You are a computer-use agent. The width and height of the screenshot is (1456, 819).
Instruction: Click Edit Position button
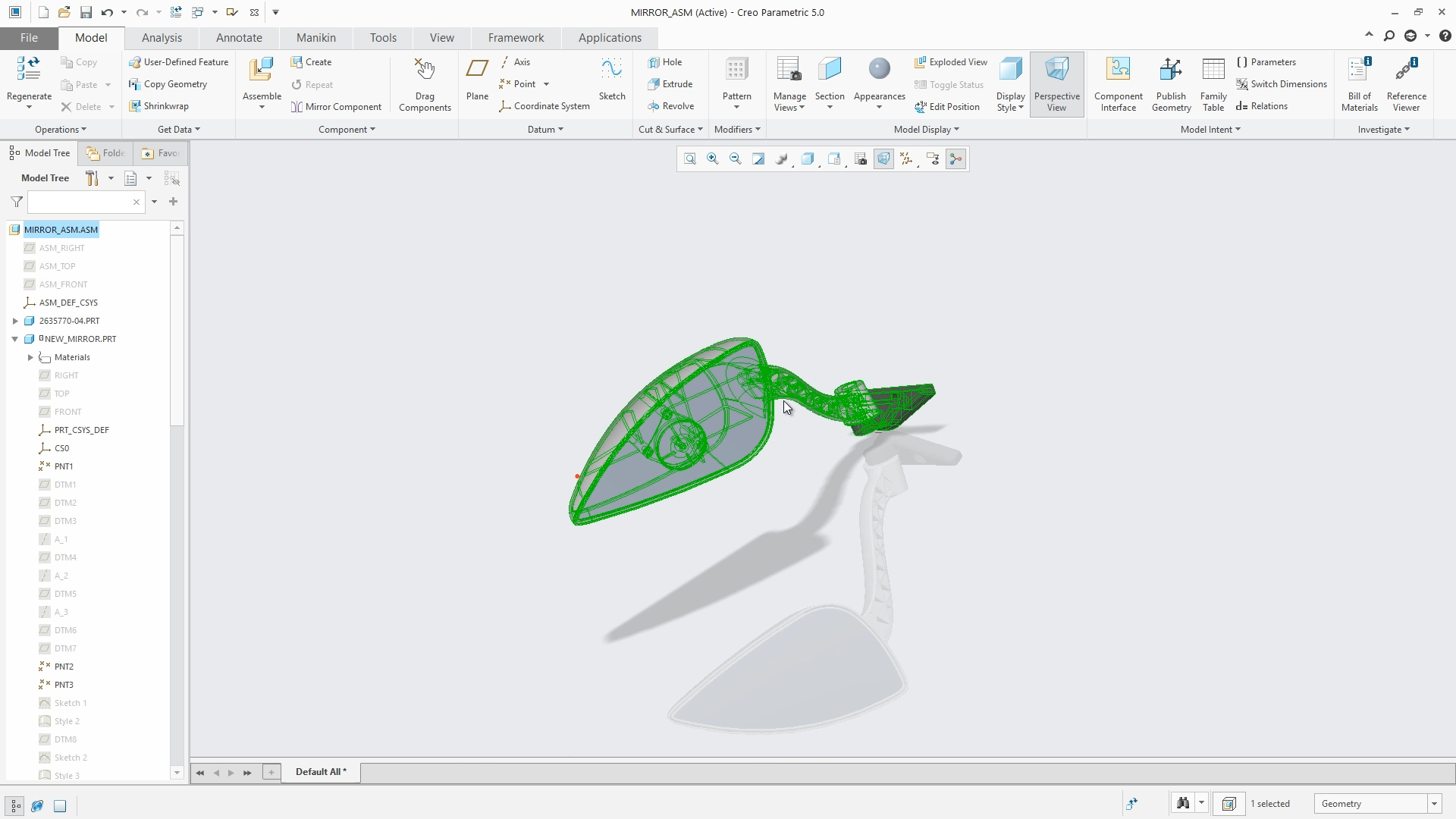pyautogui.click(x=947, y=106)
